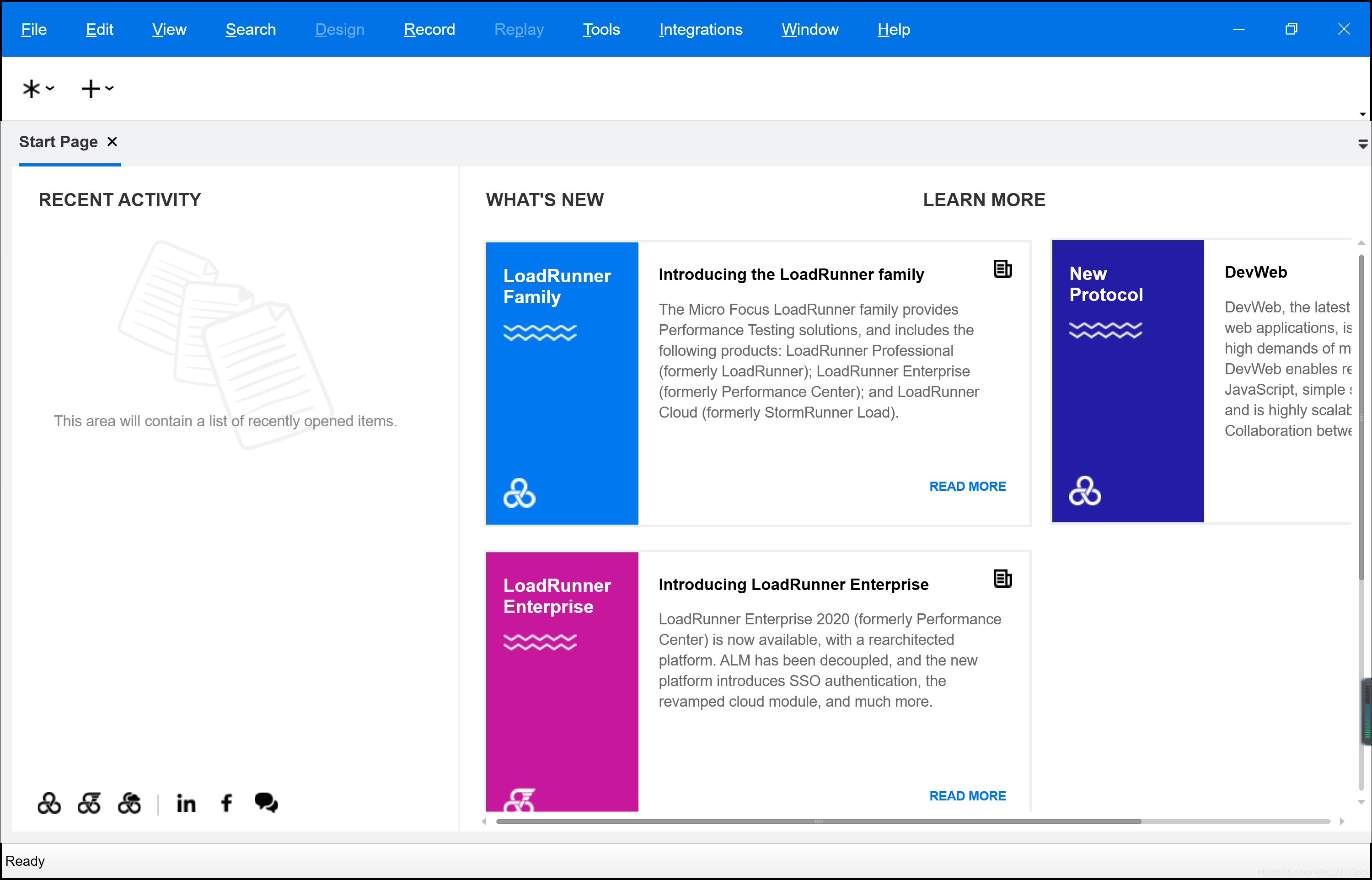Screen dimensions: 1372x880
Task: Open article icon on LoadRunner Enterprise card
Action: click(1002, 578)
